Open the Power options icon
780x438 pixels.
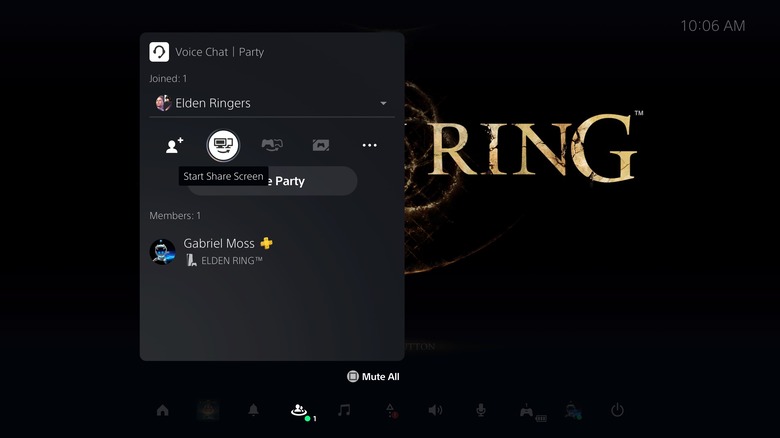click(x=617, y=410)
